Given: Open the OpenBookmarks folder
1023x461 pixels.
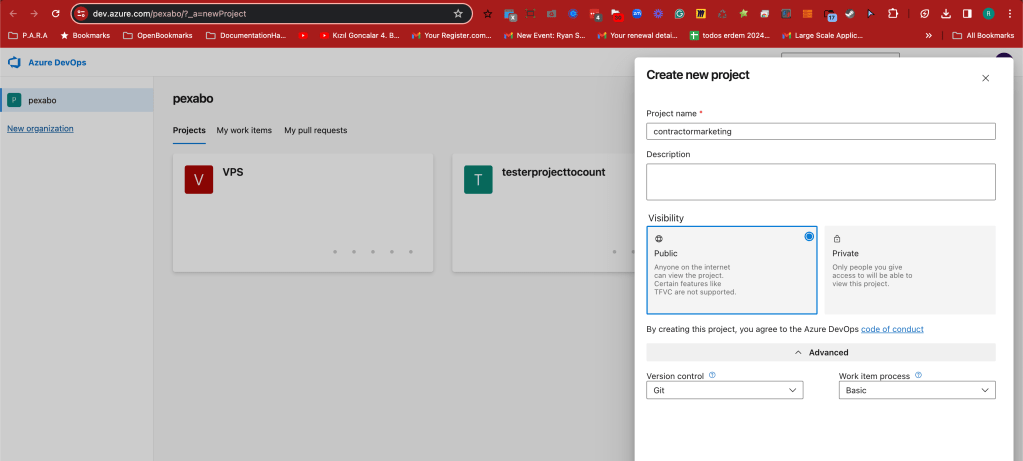Looking at the screenshot, I should (x=157, y=35).
